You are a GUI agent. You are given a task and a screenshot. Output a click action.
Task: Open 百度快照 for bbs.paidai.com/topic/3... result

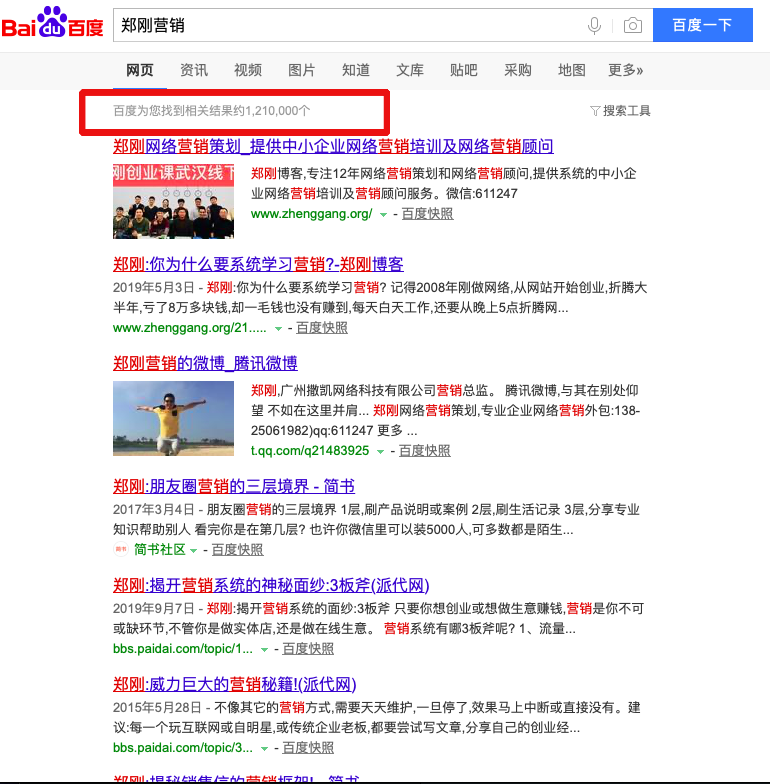tap(308, 748)
